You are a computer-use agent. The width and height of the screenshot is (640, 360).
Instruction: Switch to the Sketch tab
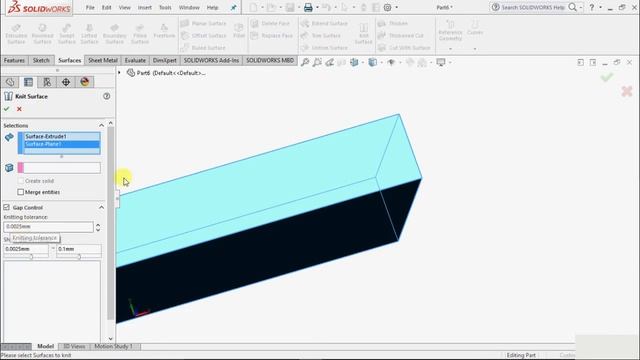point(41,60)
